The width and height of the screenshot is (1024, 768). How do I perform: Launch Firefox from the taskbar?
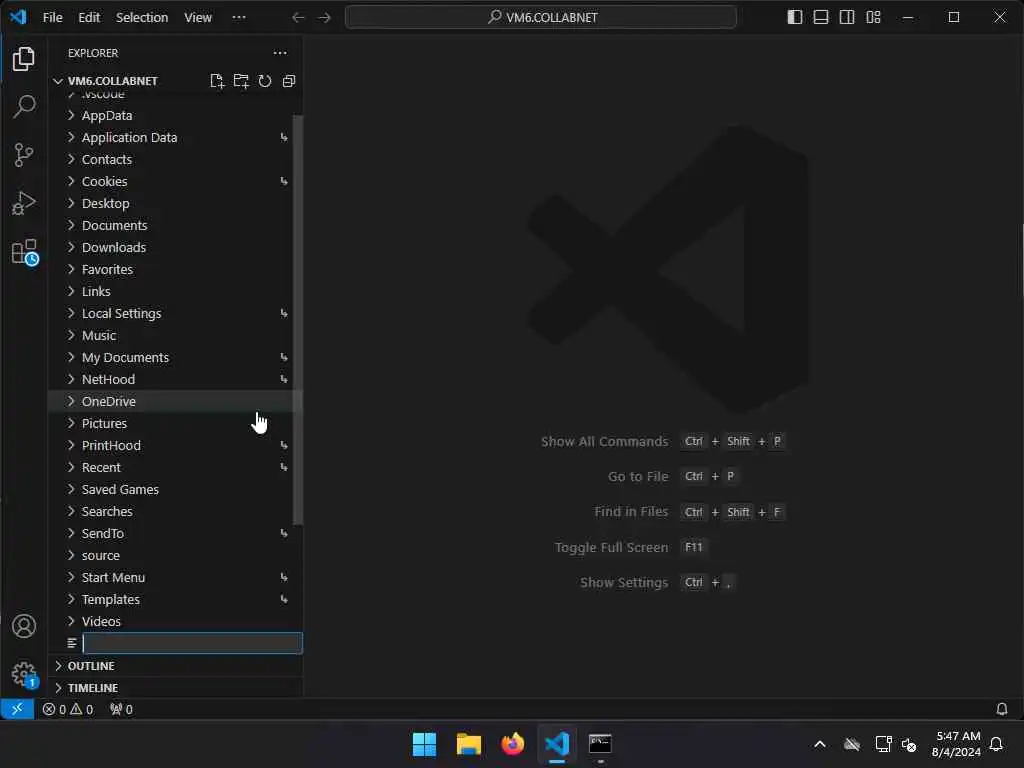(513, 744)
